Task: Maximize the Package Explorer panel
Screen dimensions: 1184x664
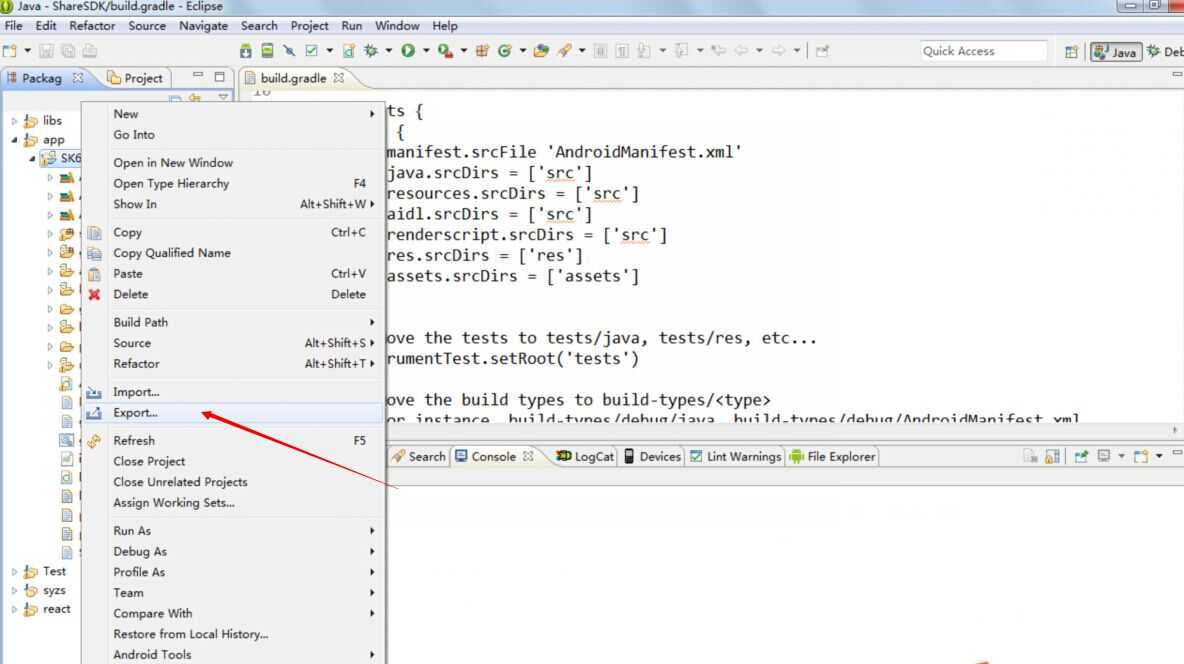Action: tap(220, 76)
